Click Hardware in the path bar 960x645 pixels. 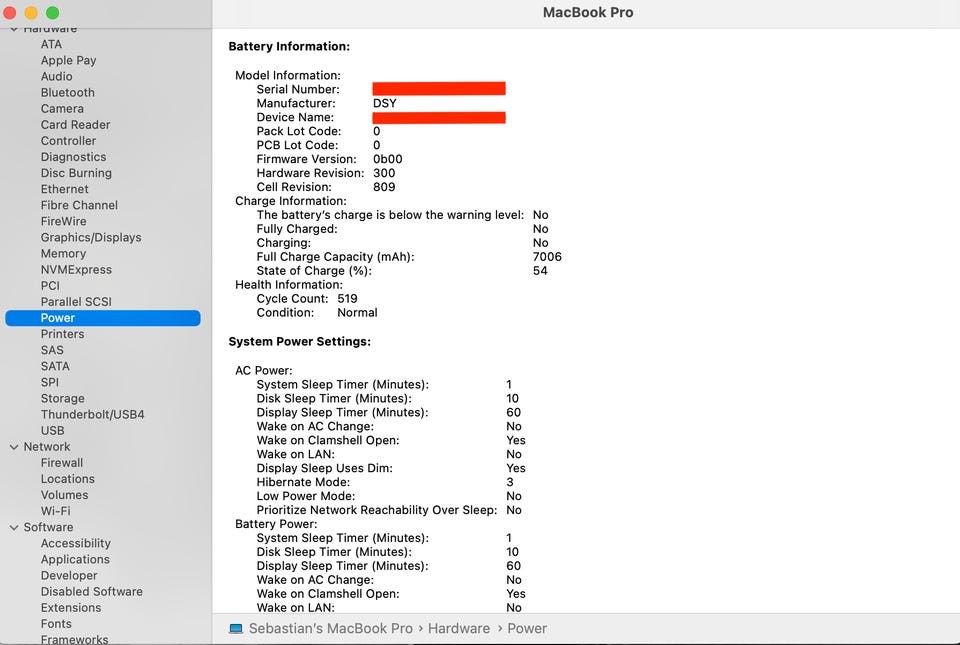459,628
